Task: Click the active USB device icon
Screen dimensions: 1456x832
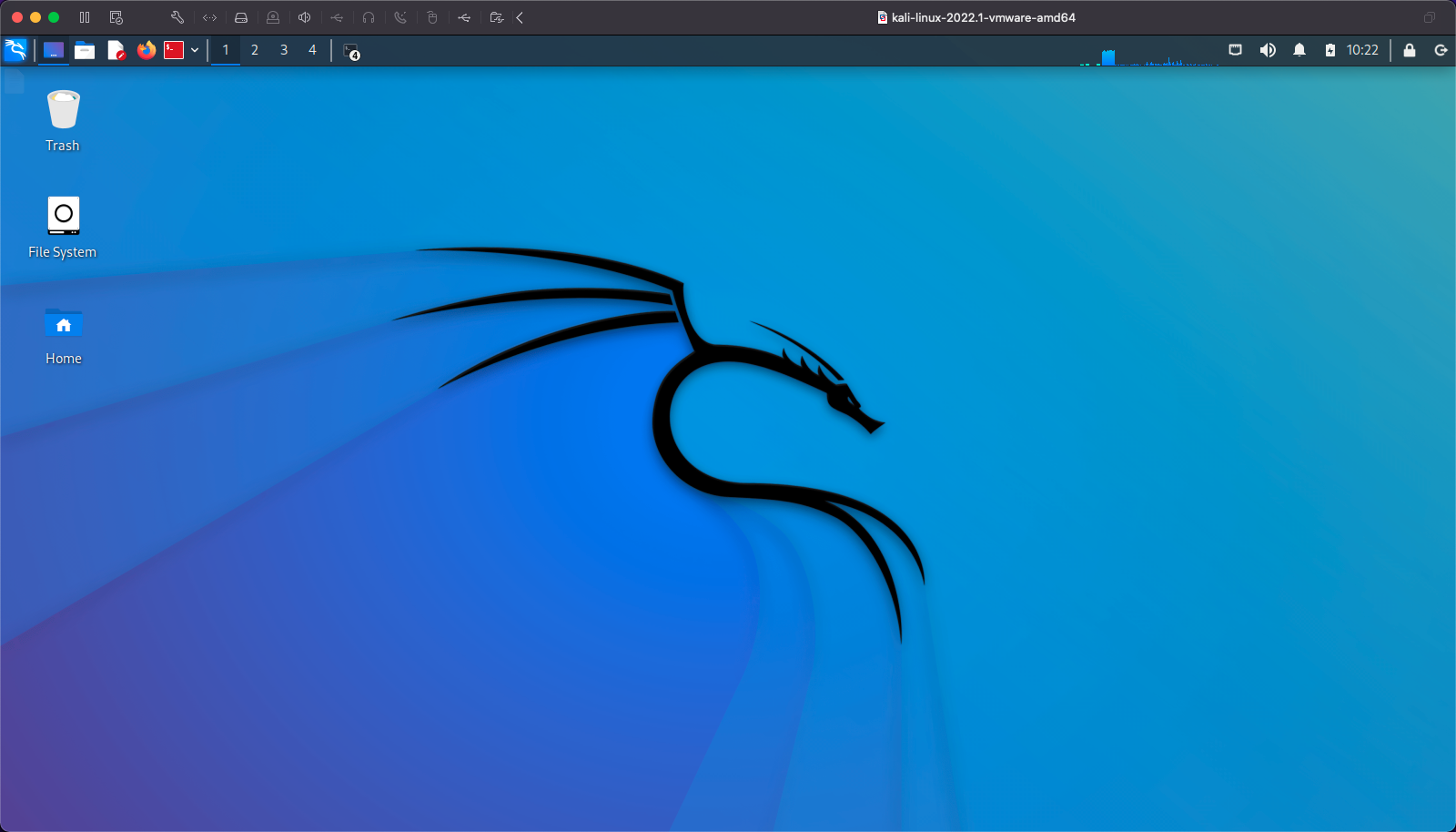Action: pos(464,17)
